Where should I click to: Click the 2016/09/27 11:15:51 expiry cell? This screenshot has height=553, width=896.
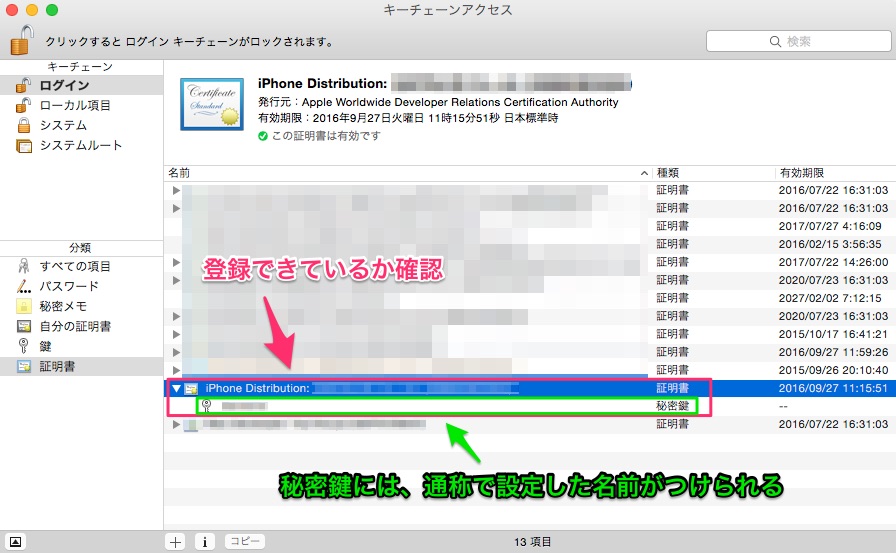coord(833,388)
